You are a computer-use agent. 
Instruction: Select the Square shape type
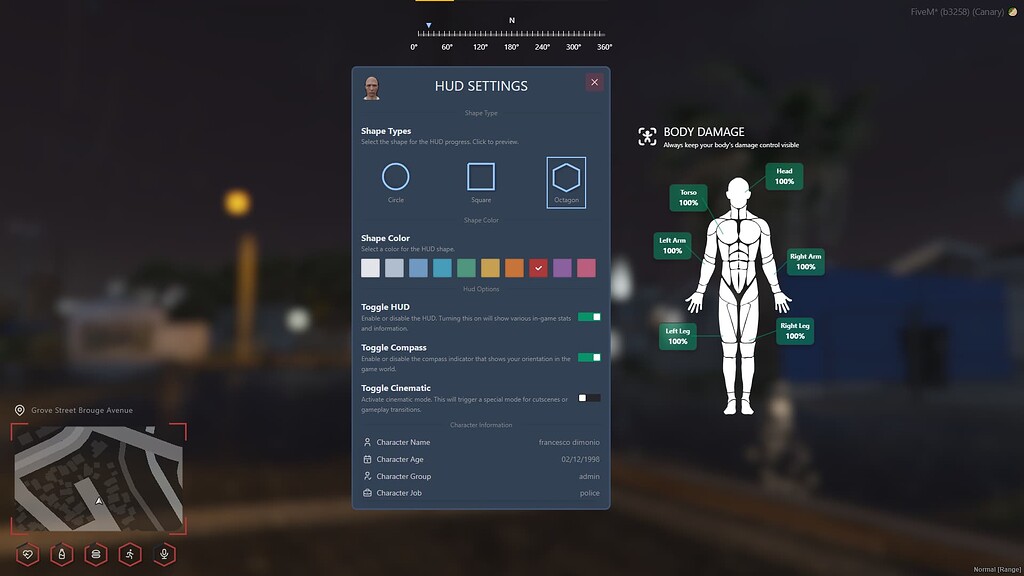pyautogui.click(x=481, y=178)
